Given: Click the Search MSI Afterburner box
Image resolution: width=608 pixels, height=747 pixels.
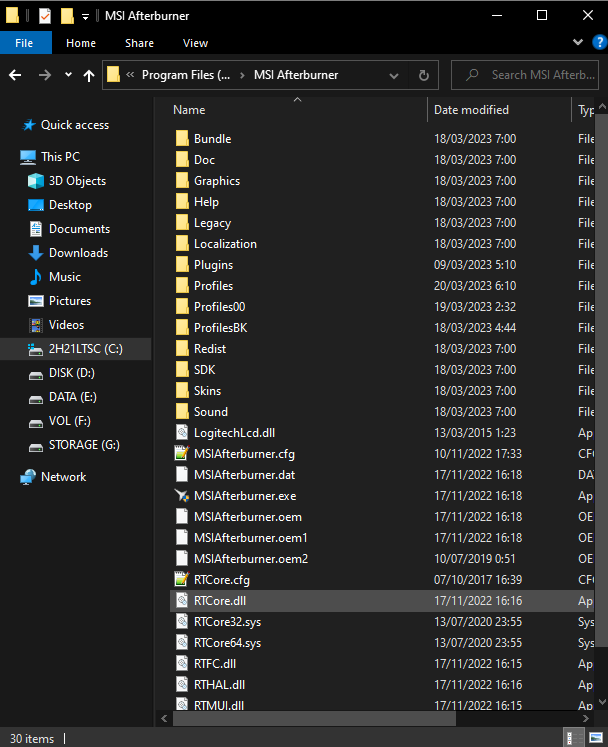Looking at the screenshot, I should tap(525, 75).
